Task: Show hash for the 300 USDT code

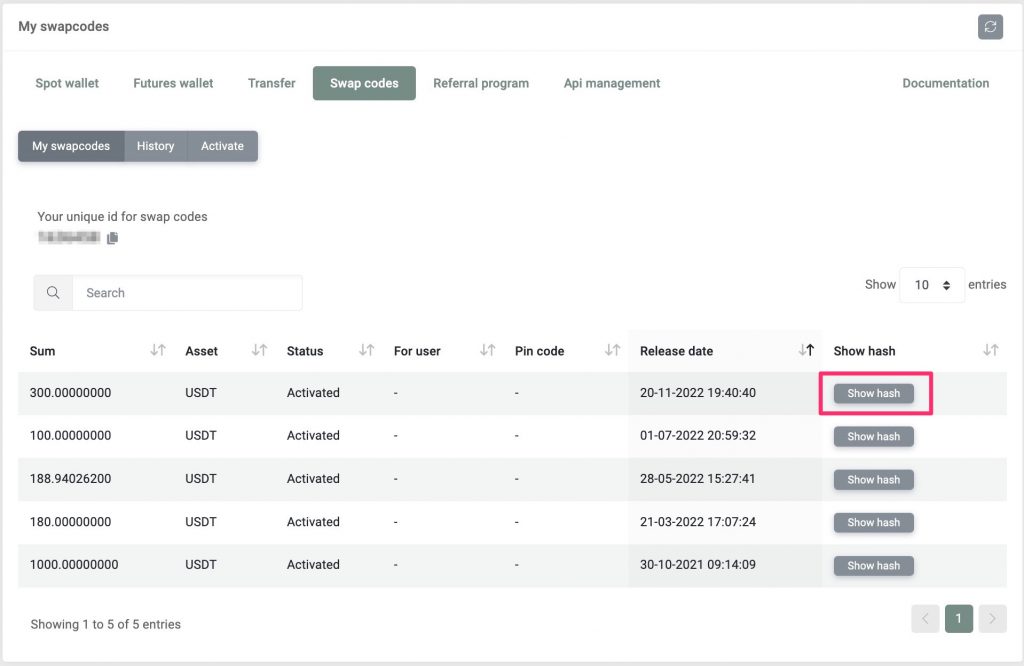Action: tap(873, 393)
